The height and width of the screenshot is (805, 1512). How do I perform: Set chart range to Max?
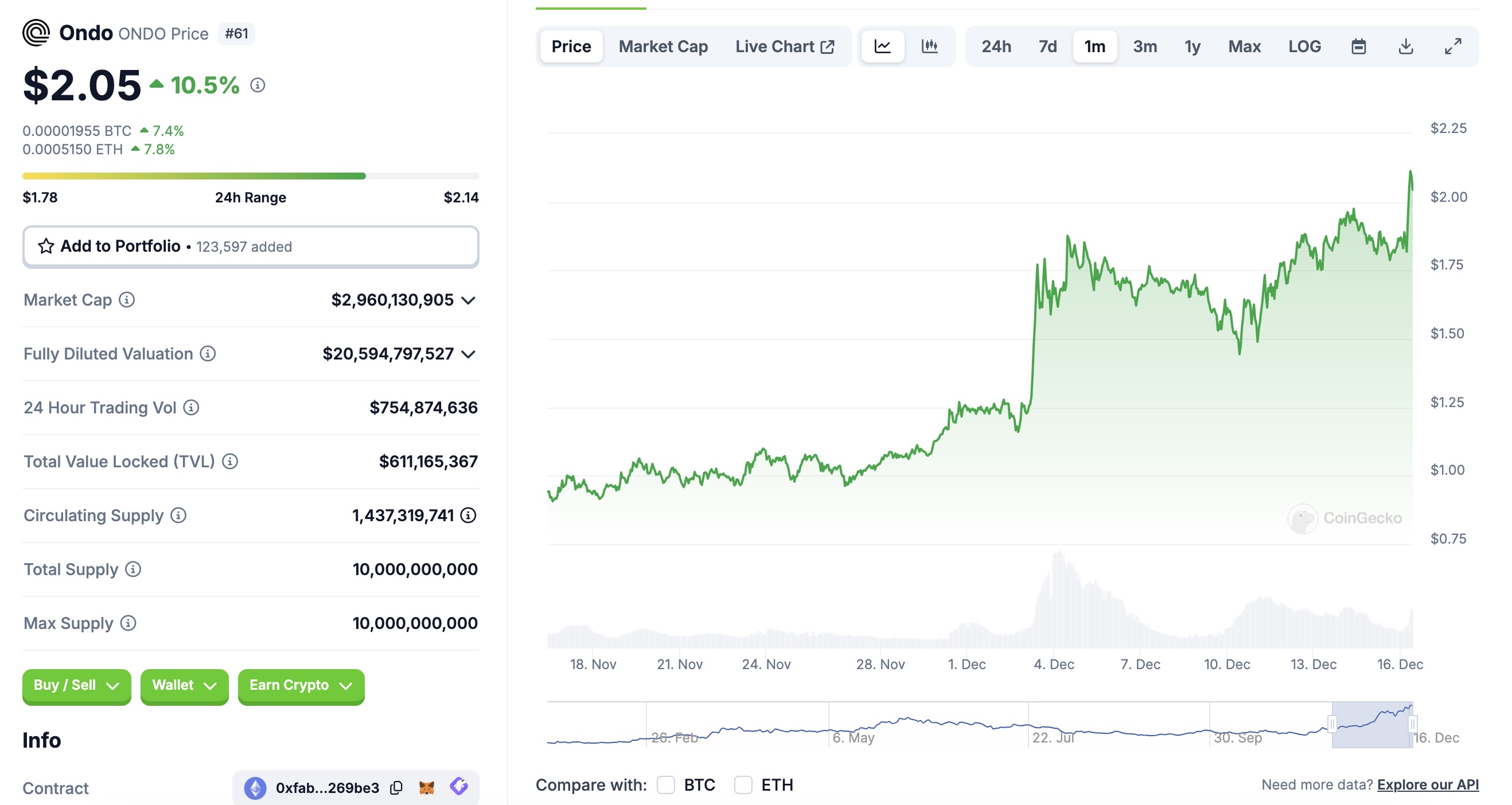pos(1244,46)
